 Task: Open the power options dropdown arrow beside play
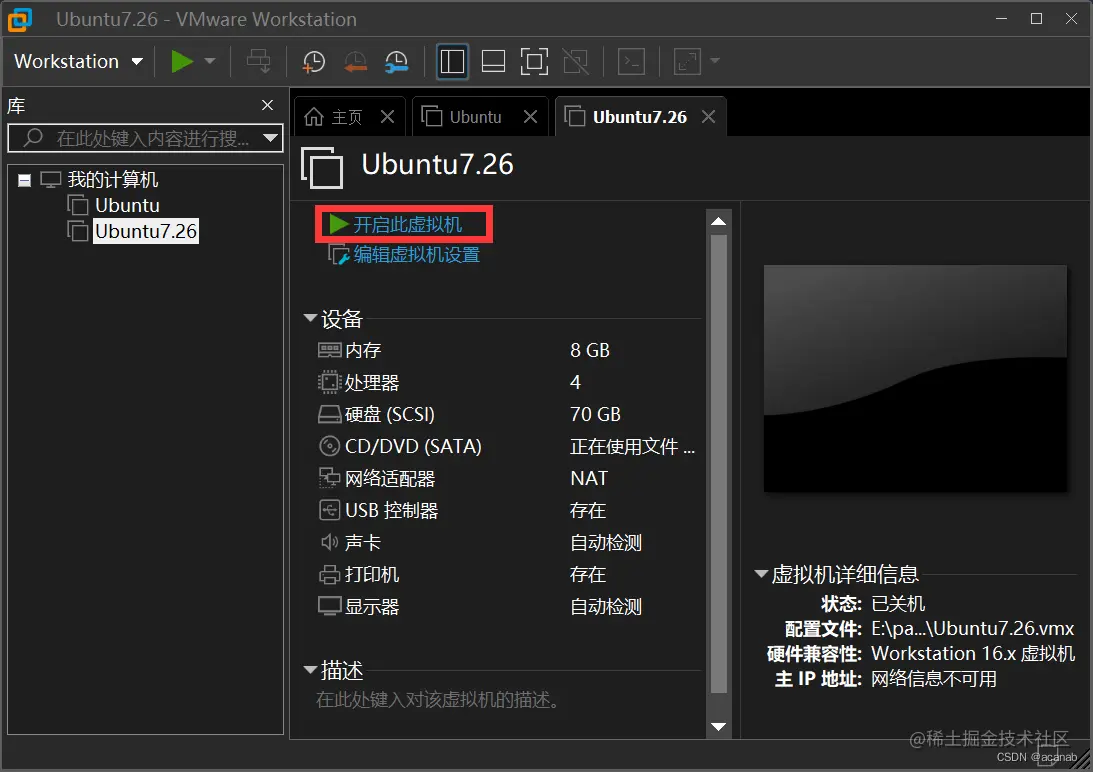(x=210, y=61)
